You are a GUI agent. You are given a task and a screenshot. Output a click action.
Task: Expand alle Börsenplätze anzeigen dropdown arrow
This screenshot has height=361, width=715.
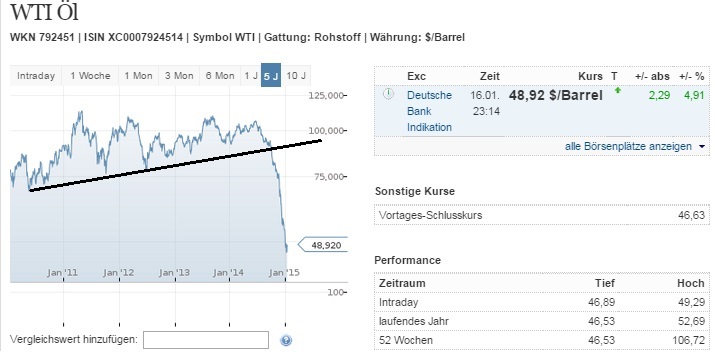[702, 147]
